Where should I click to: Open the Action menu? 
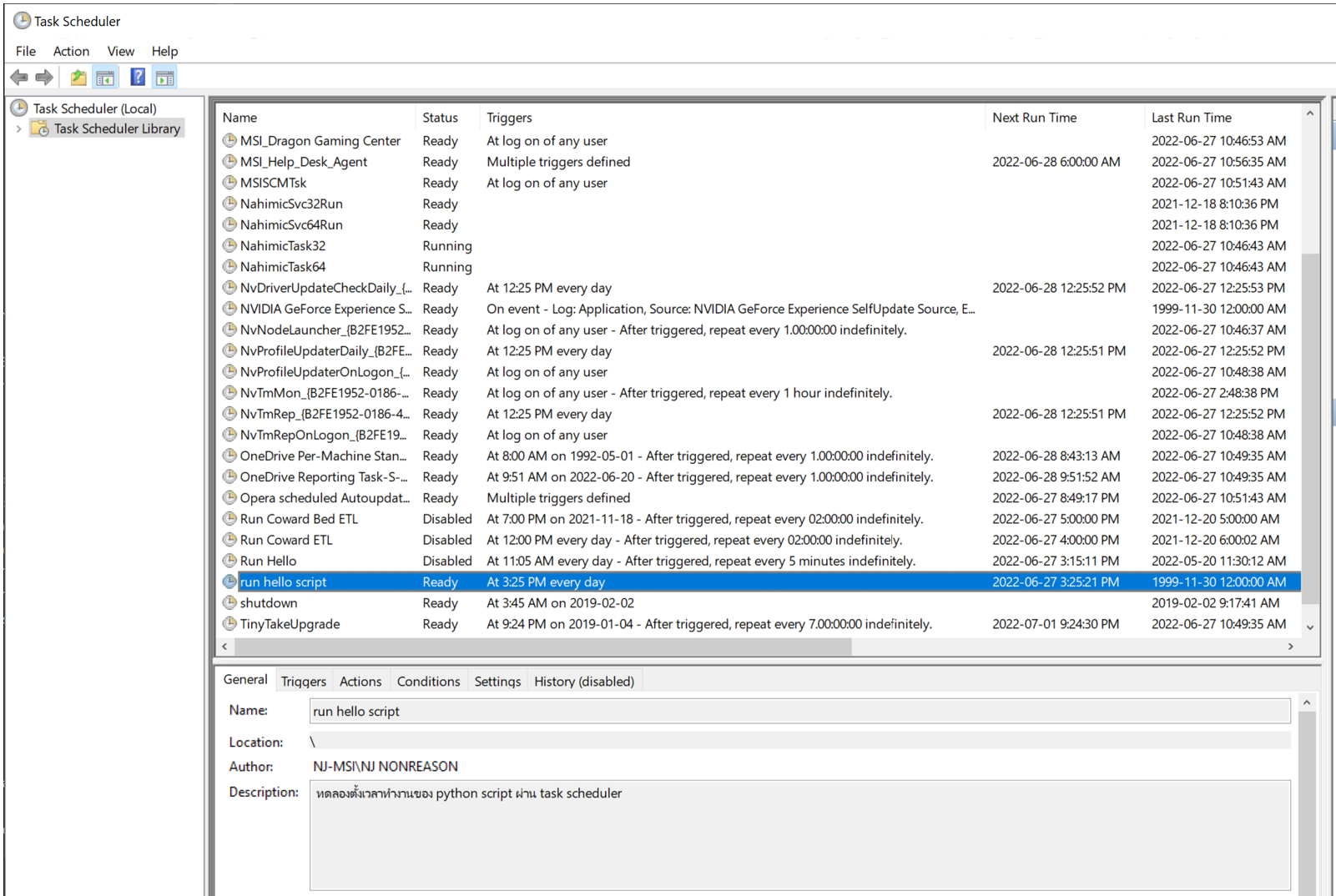pyautogui.click(x=71, y=51)
